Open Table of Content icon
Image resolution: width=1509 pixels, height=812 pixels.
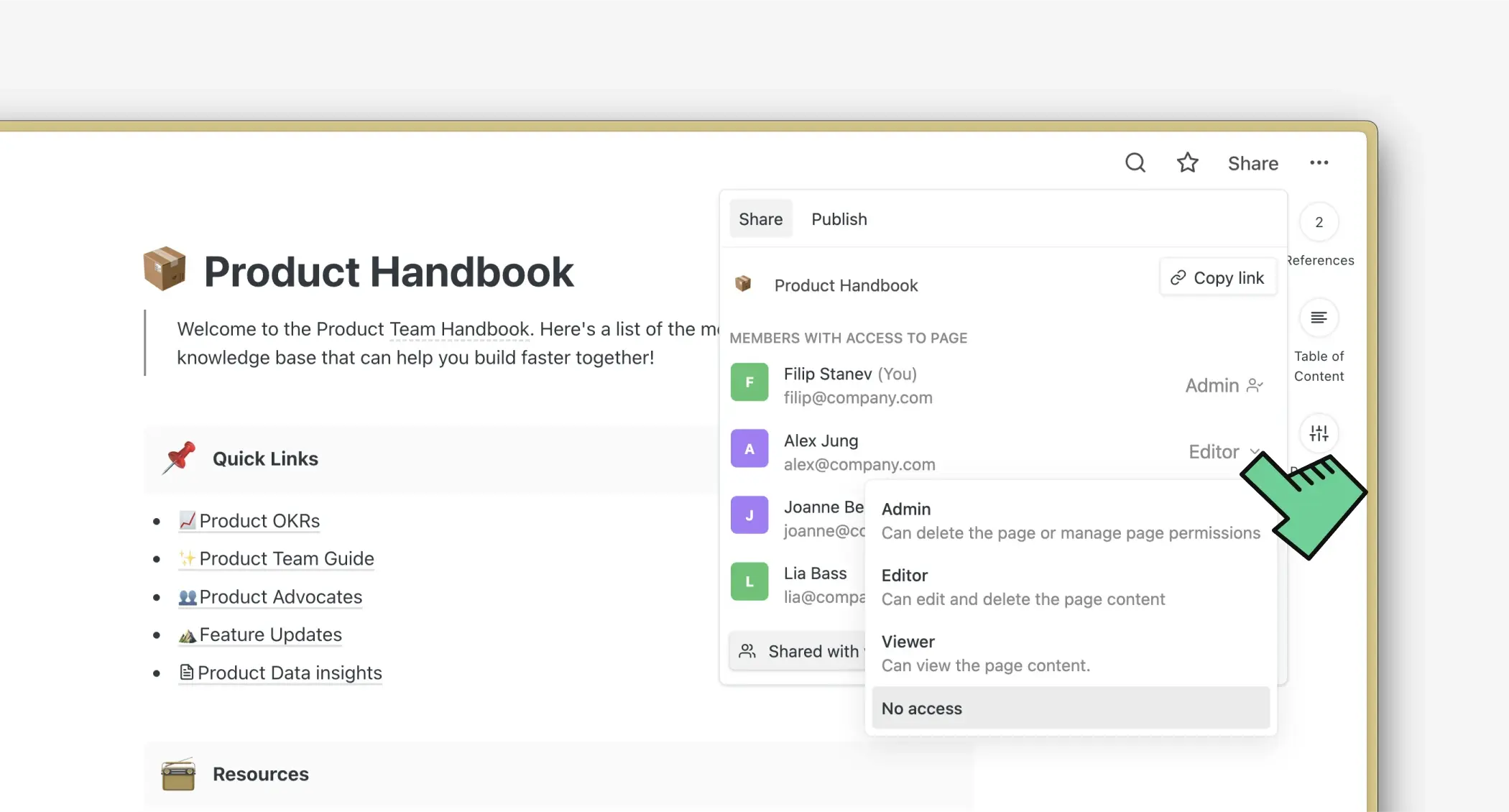pyautogui.click(x=1319, y=318)
